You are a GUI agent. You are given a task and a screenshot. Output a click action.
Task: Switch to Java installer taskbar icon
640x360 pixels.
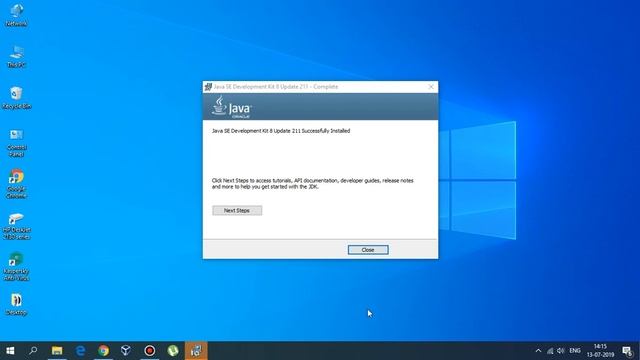196,351
